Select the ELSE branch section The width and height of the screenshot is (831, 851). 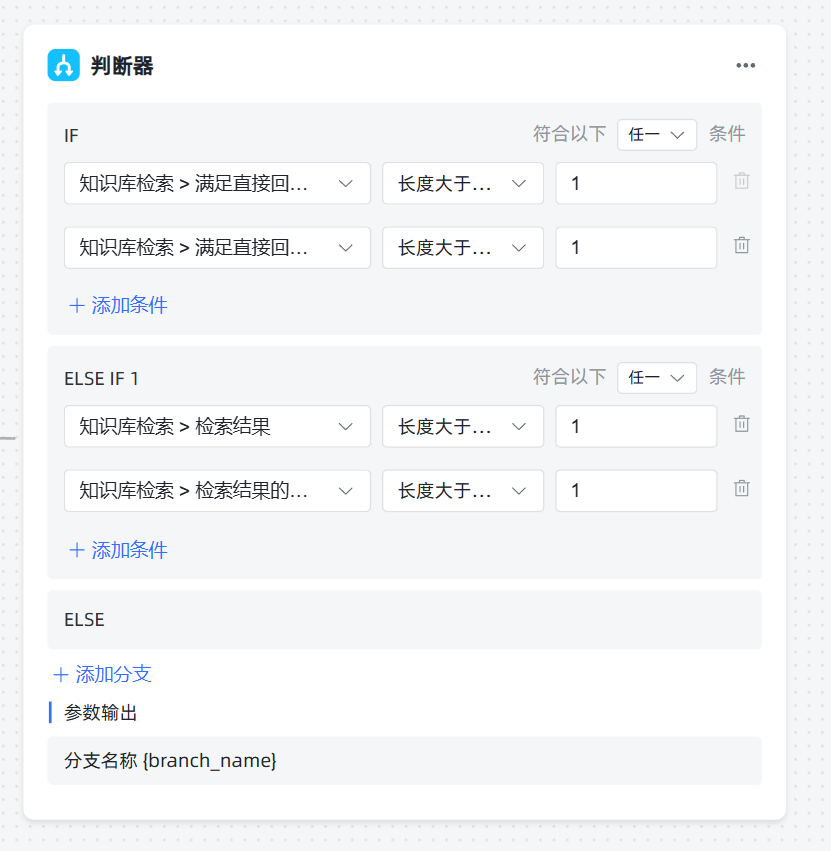click(404, 620)
